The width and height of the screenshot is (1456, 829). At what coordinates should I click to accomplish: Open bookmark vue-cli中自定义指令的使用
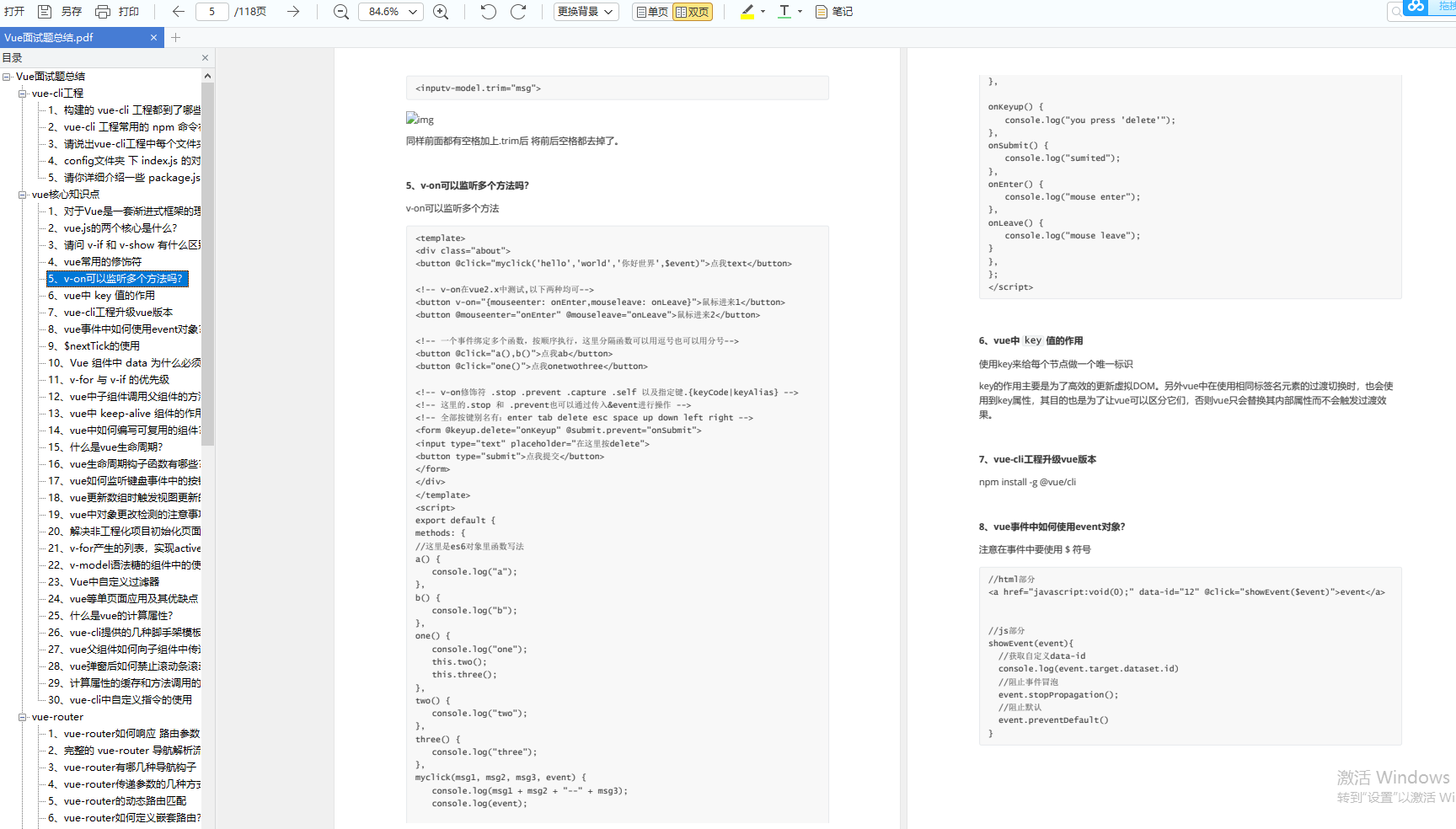tap(120, 700)
